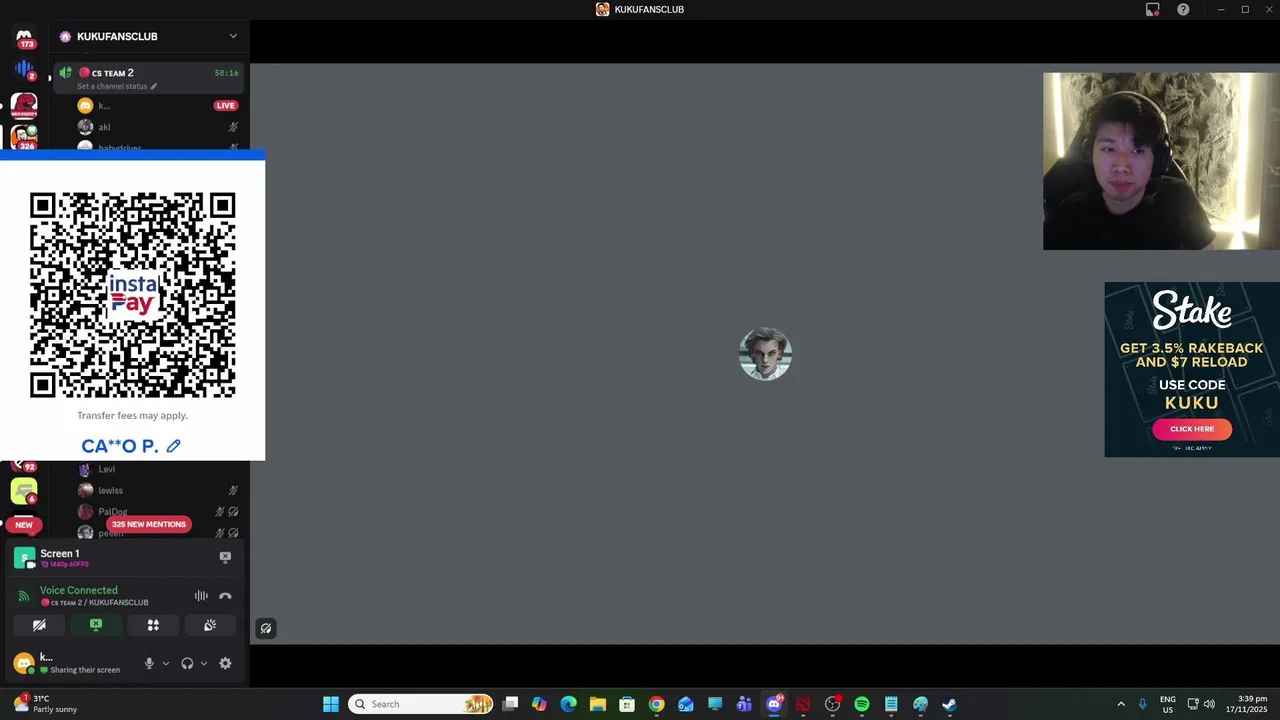
Task: Click the LIVE badge next to streamer
Action: tap(225, 105)
